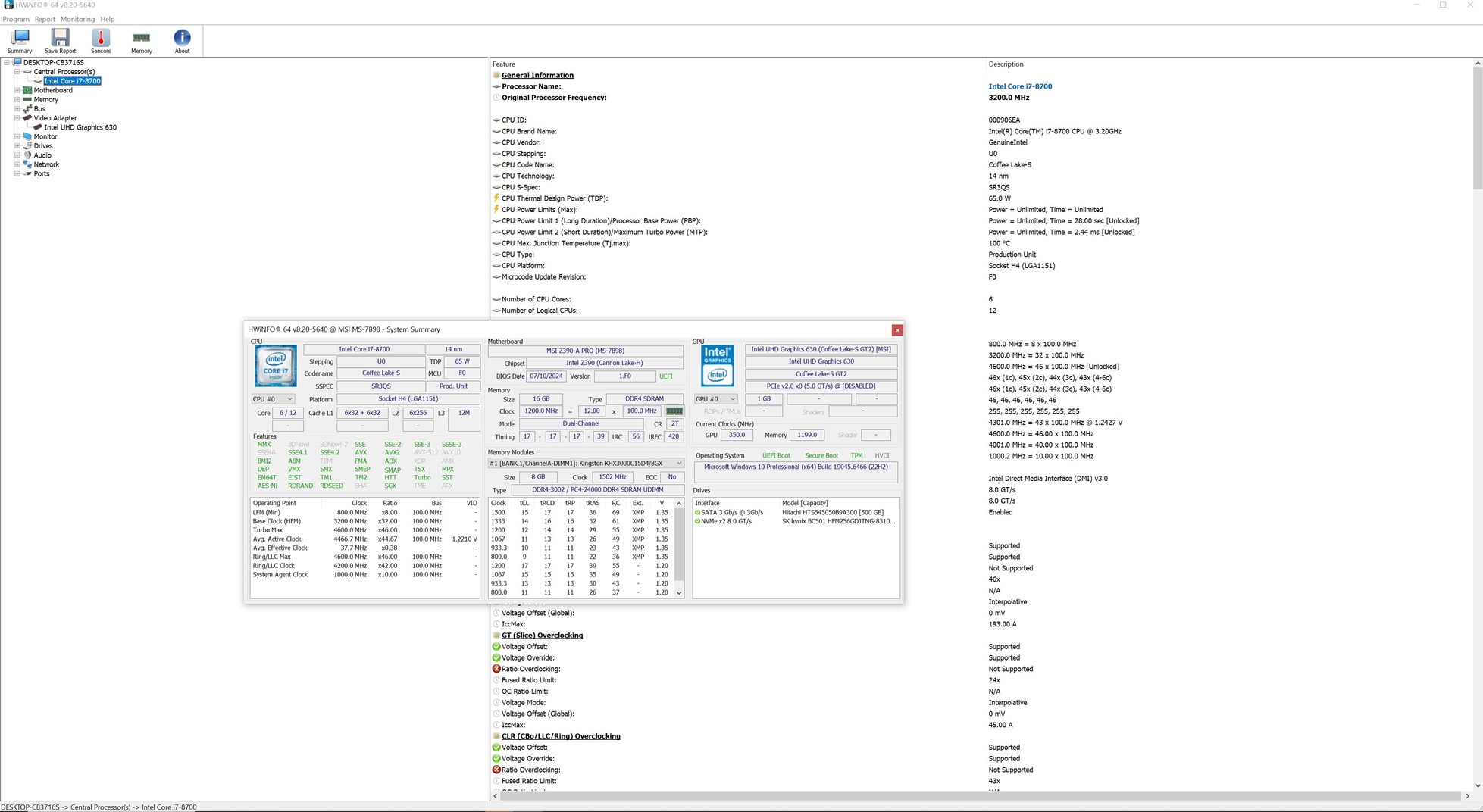Image resolution: width=1483 pixels, height=812 pixels.
Task: Click the Memory module icon in the tree
Action: 27,99
